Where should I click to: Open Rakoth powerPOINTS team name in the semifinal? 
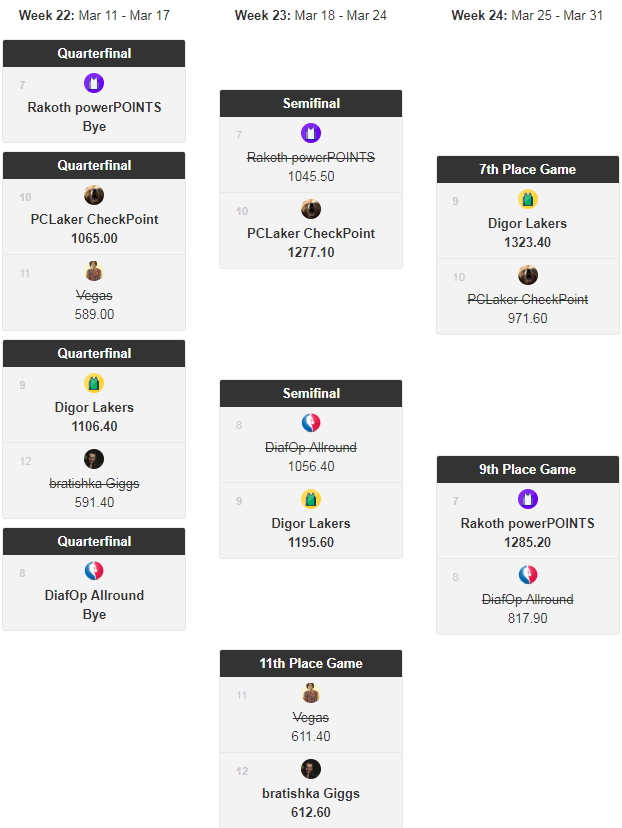pyautogui.click(x=311, y=157)
